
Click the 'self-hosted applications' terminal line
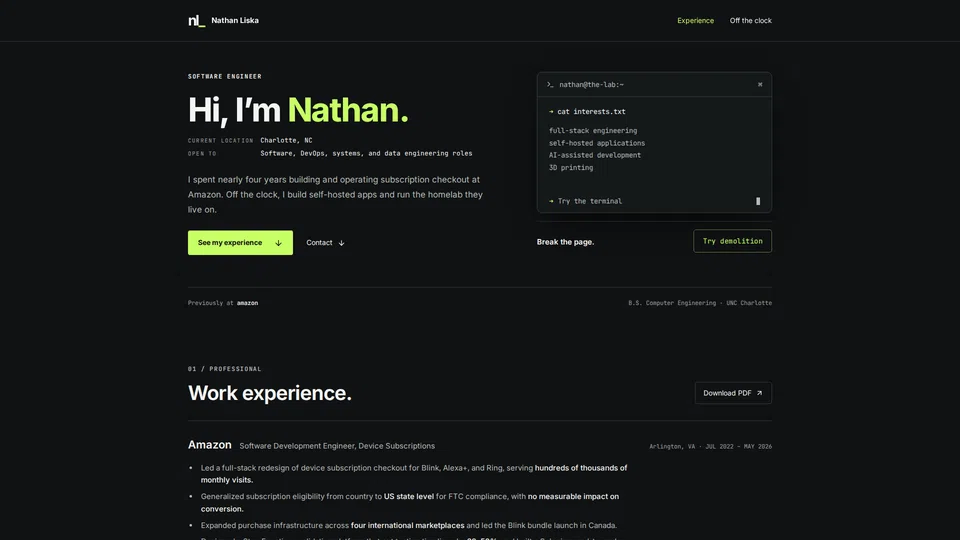596,143
